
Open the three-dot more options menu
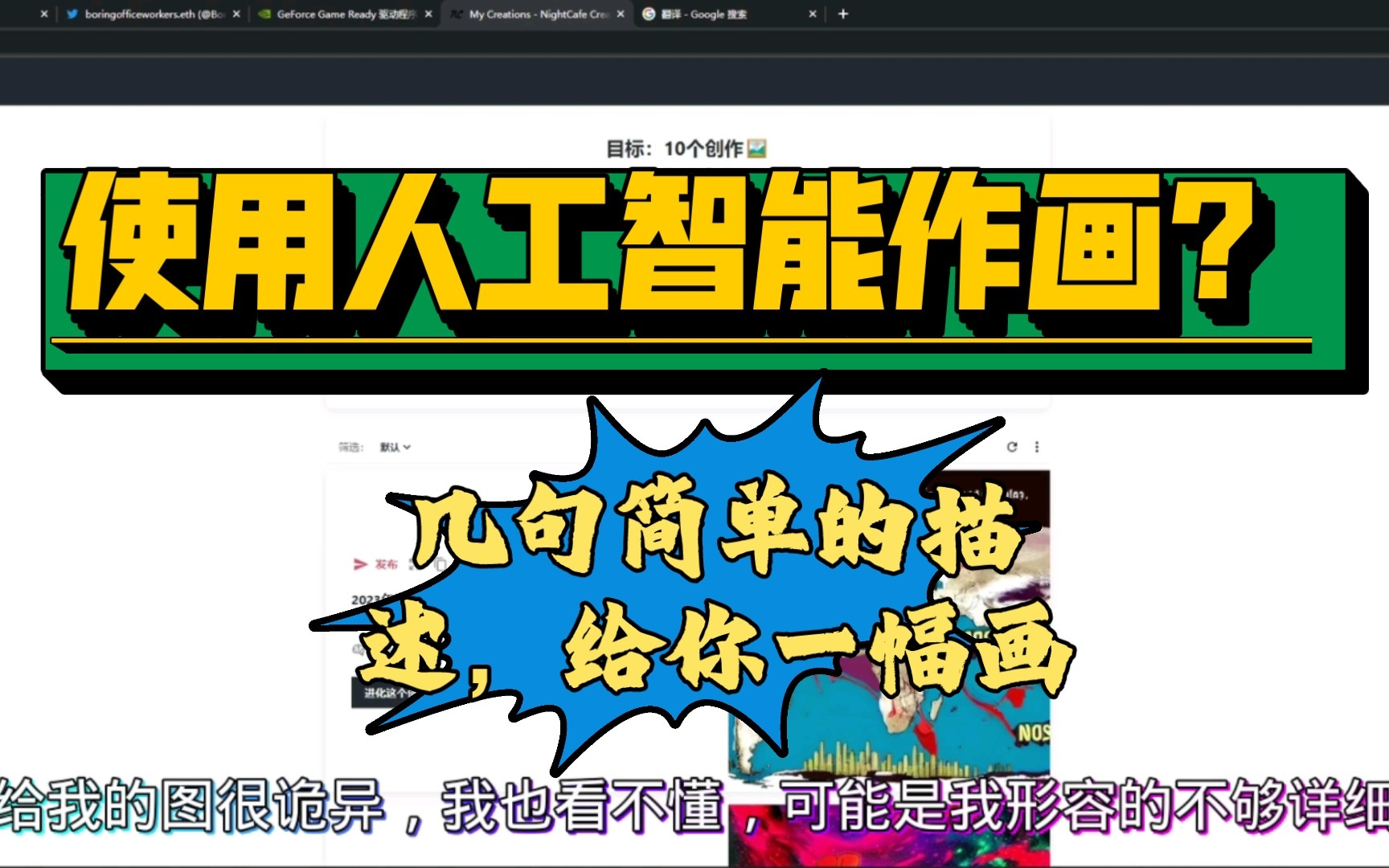point(1037,447)
